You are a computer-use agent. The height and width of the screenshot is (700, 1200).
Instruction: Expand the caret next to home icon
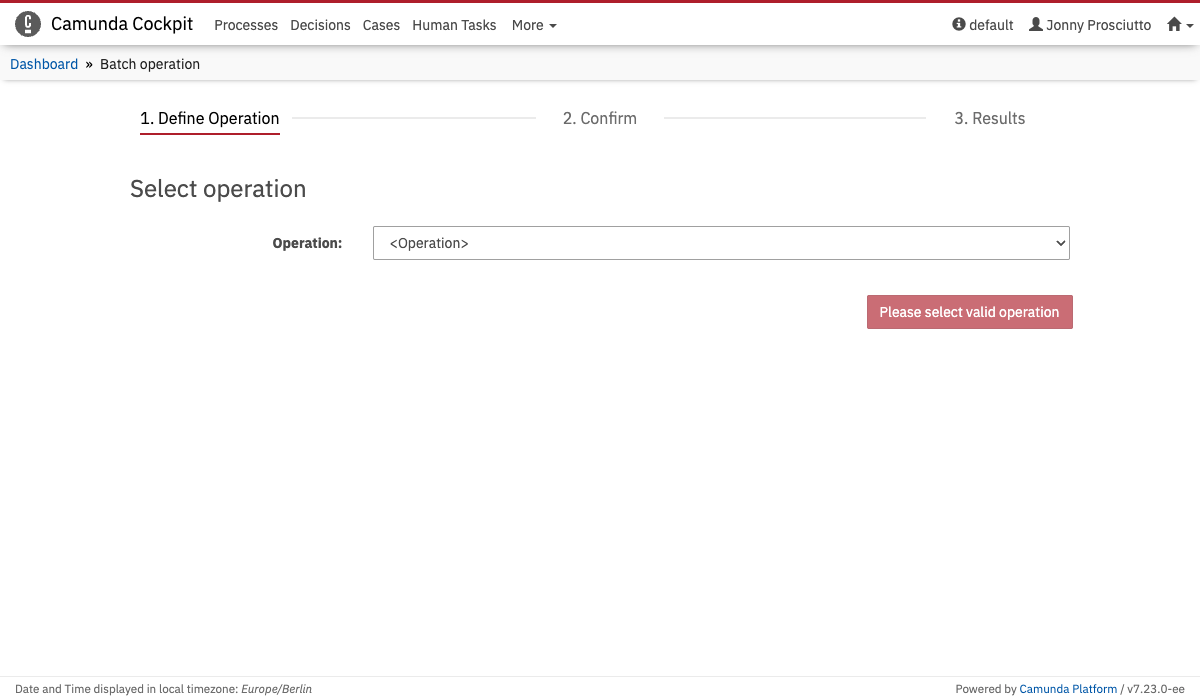coord(1189,26)
